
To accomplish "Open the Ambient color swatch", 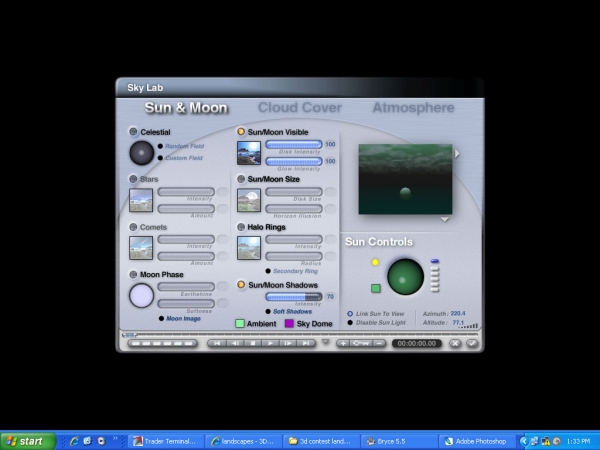I will click(240, 323).
